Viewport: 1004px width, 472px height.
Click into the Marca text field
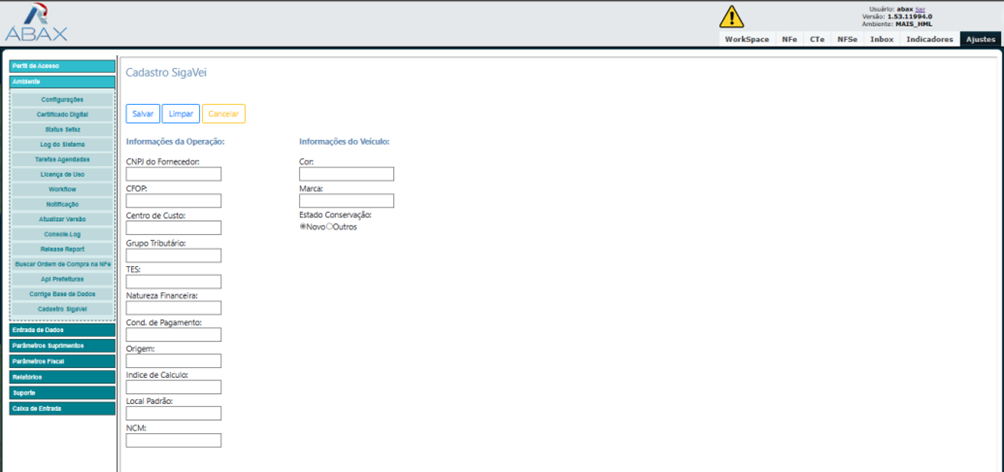346,201
